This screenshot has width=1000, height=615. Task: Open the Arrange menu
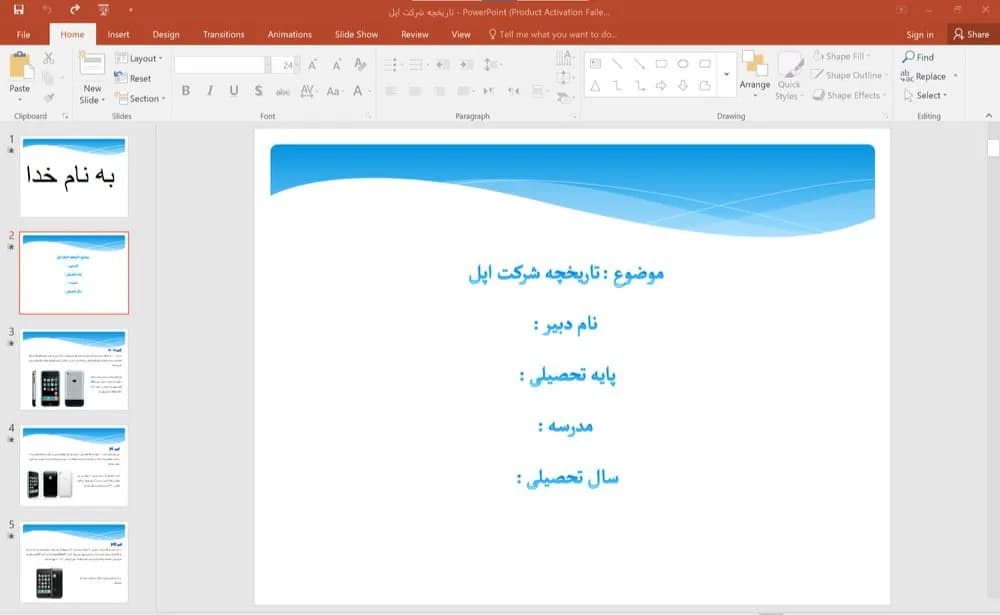(755, 74)
